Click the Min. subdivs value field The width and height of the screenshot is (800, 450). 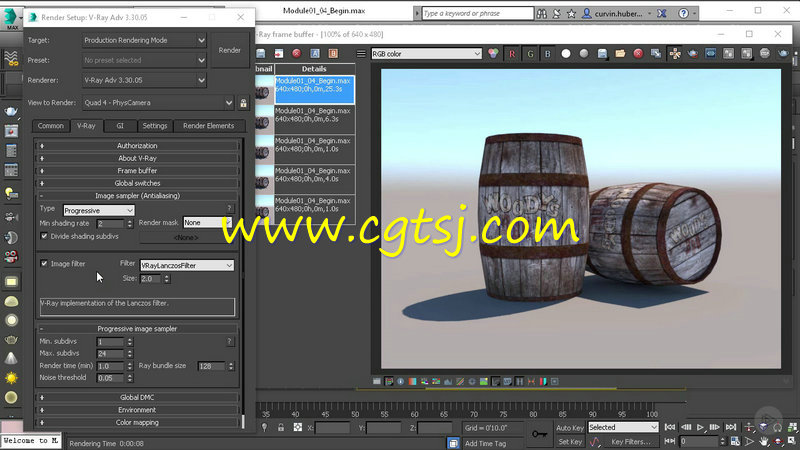(x=110, y=341)
